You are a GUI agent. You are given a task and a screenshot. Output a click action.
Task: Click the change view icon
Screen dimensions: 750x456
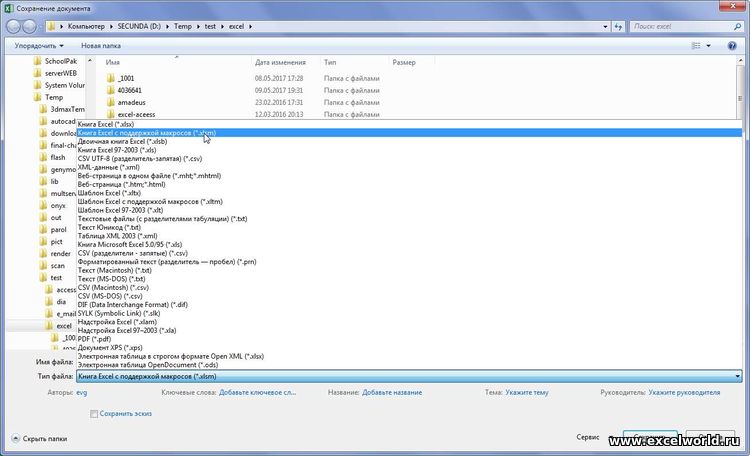[x=696, y=46]
